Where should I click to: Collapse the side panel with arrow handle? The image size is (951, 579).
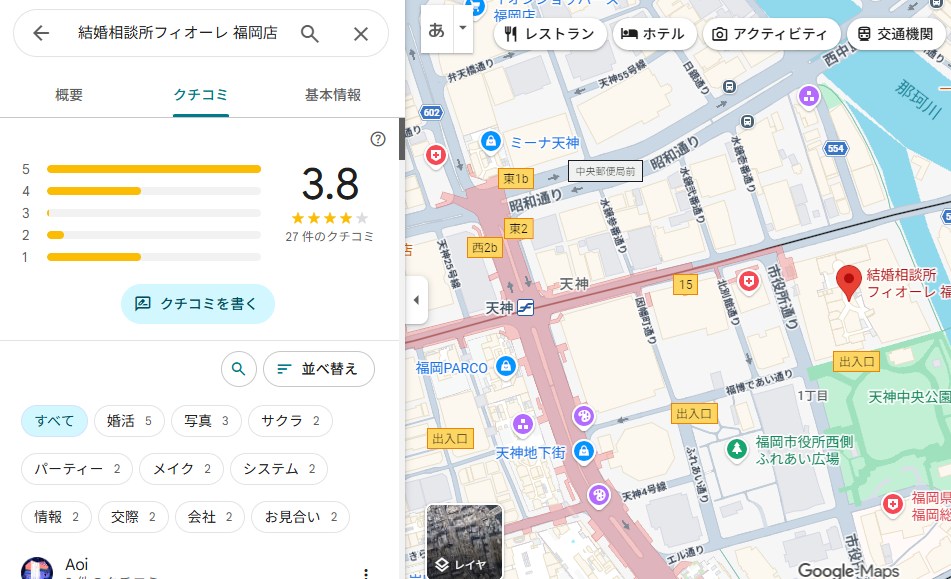point(416,300)
